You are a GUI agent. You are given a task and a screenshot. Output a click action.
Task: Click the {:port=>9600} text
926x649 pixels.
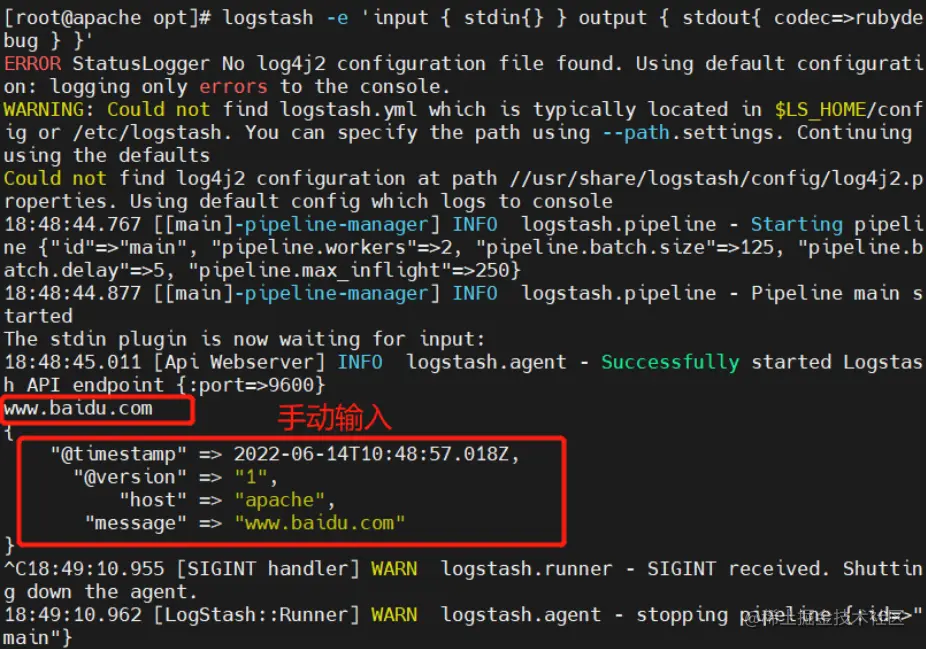tap(251, 386)
